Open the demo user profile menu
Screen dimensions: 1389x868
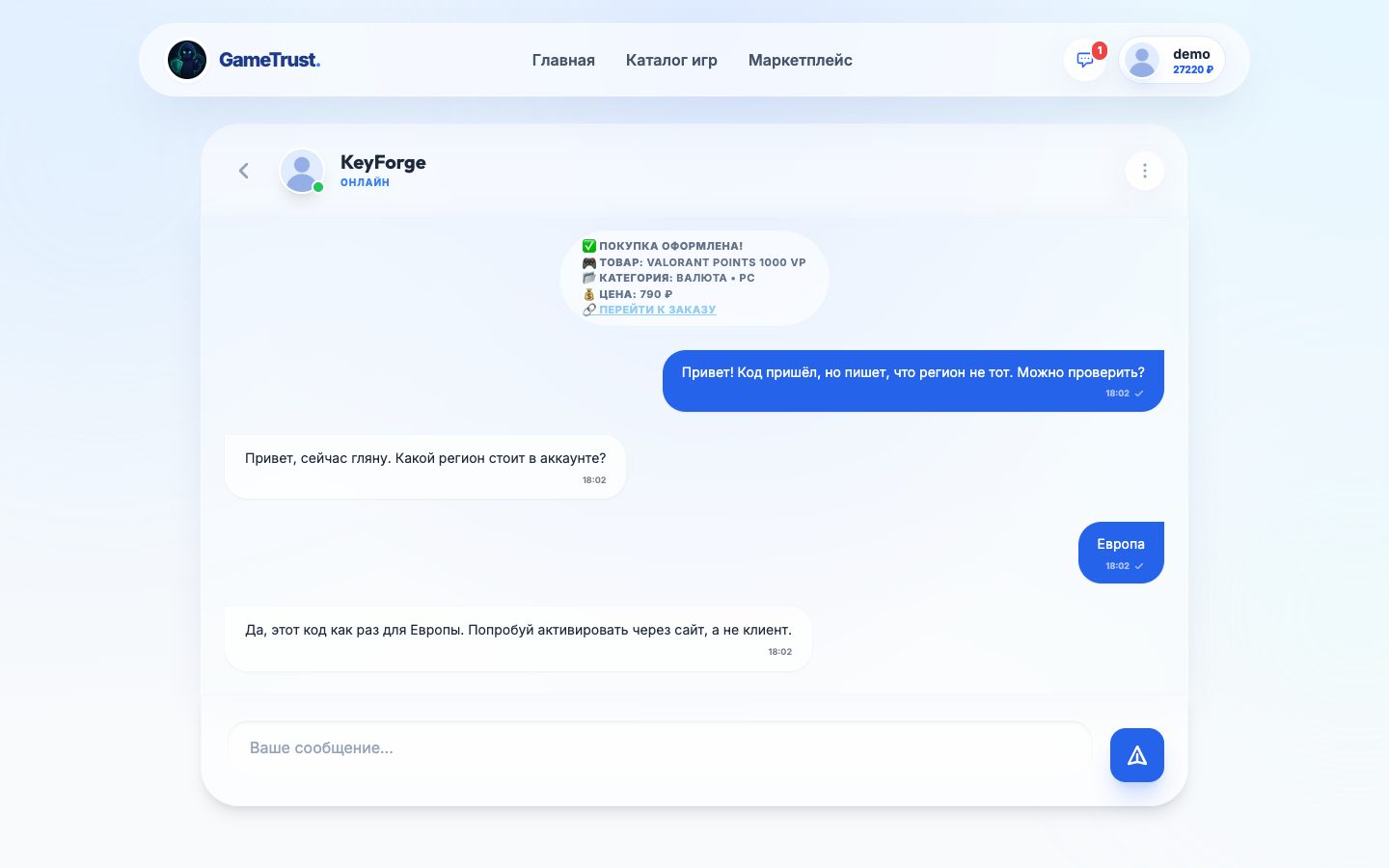click(1172, 60)
